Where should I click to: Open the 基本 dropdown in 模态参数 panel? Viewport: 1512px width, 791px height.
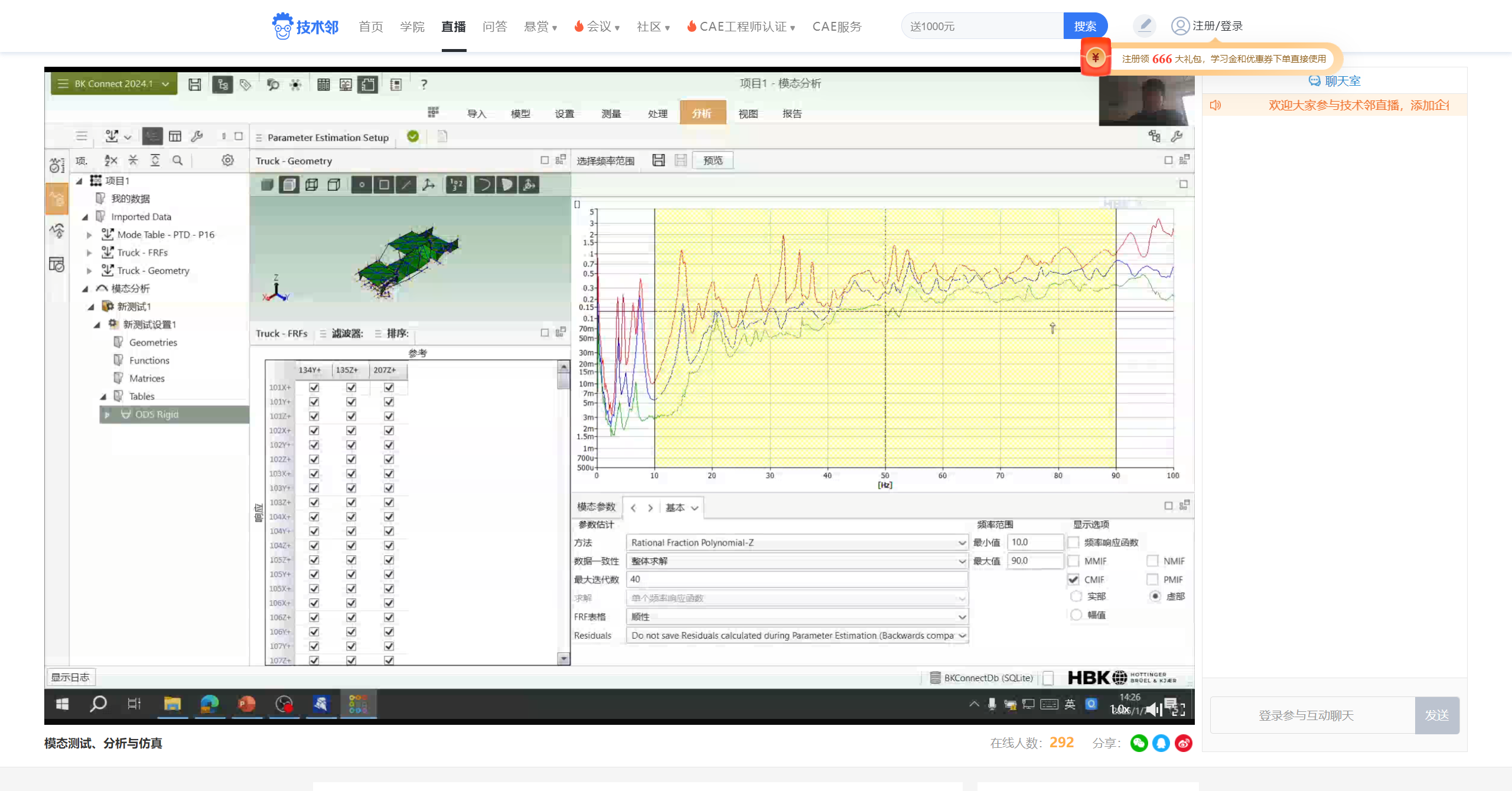pos(682,507)
